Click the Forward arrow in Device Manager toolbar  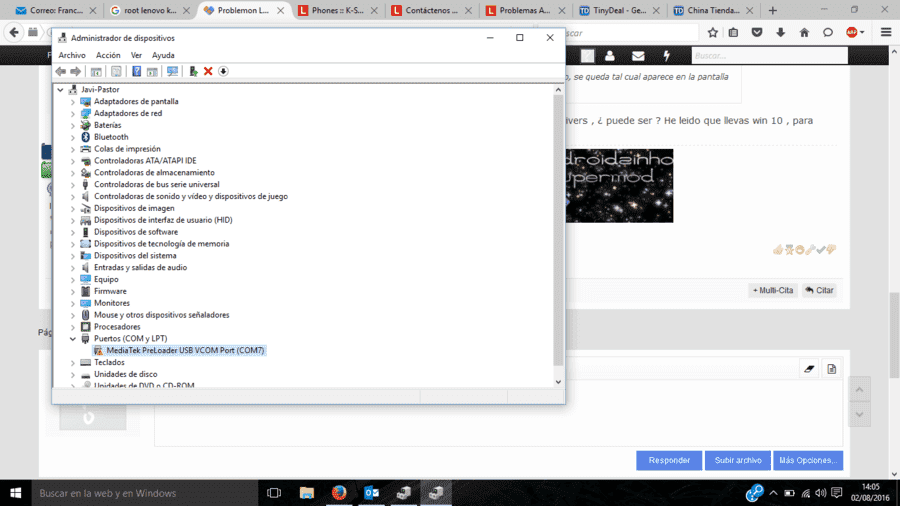(x=75, y=71)
